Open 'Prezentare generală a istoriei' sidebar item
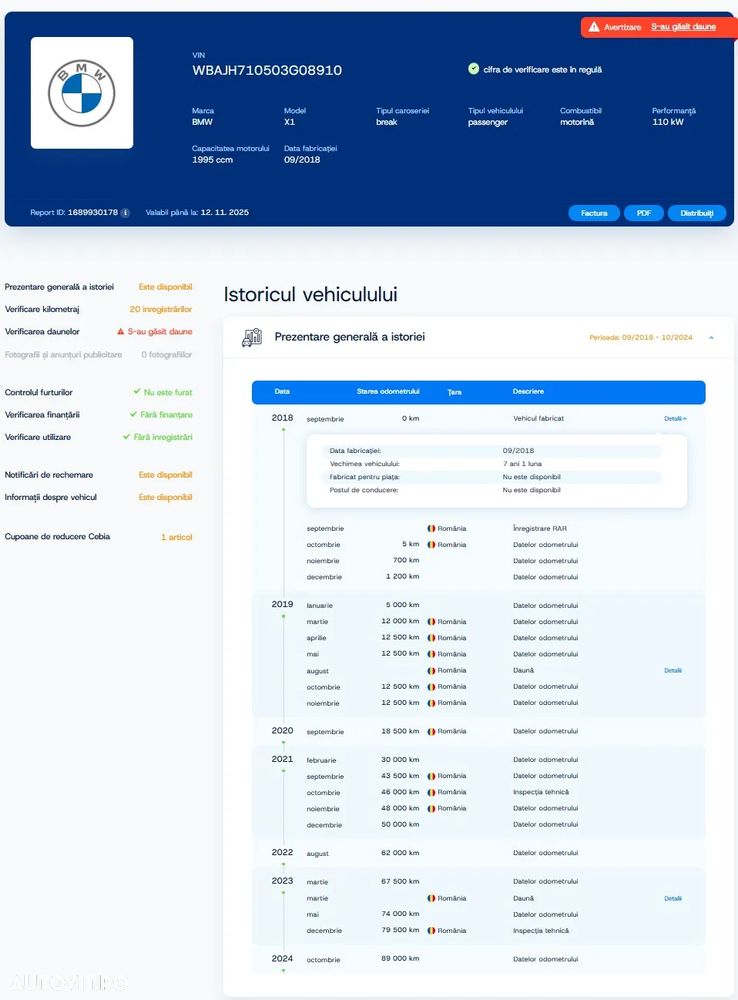 [x=59, y=287]
